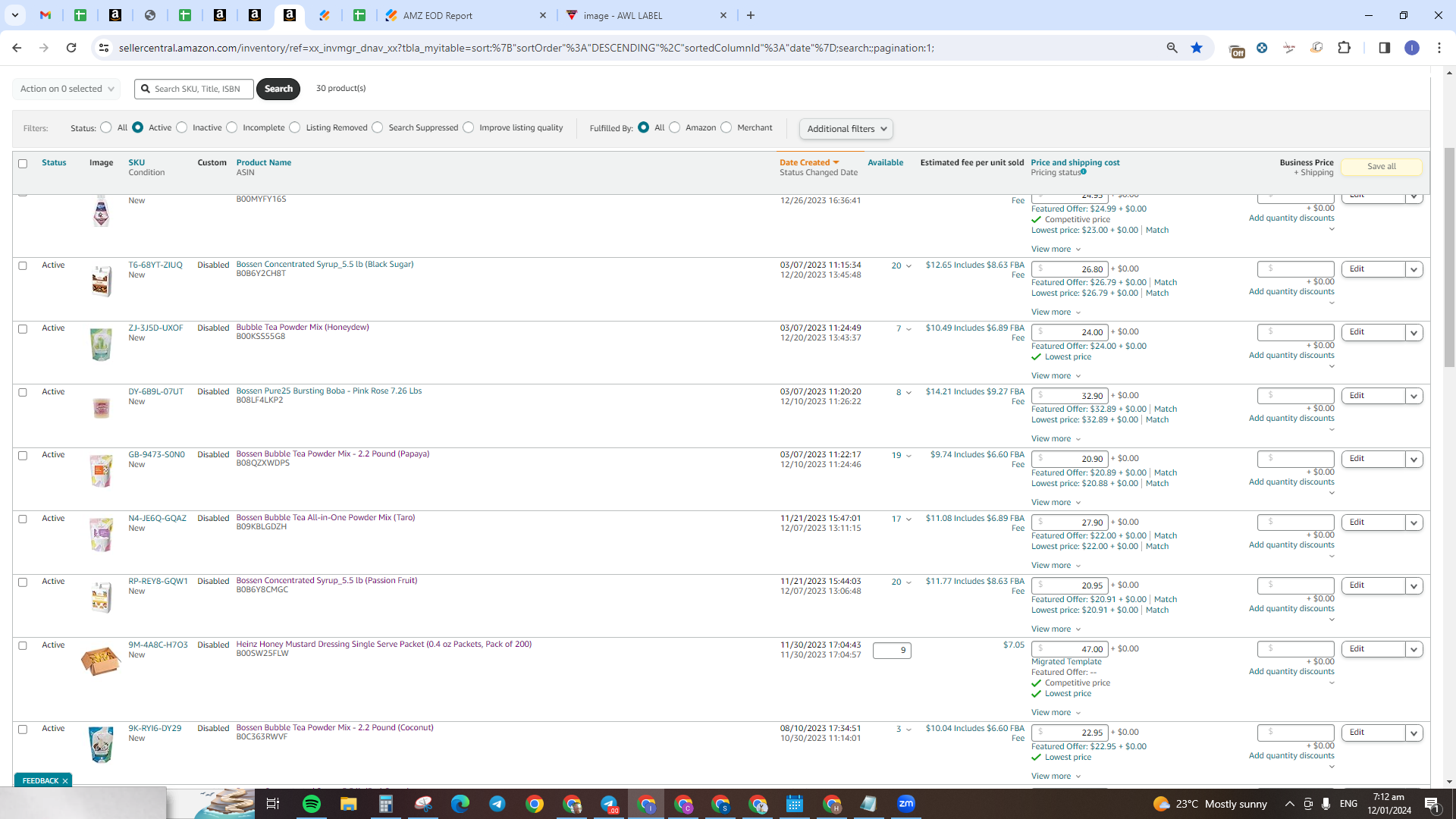The image size is (1456, 819).
Task: Open Calculator from the taskbar
Action: pos(385,804)
